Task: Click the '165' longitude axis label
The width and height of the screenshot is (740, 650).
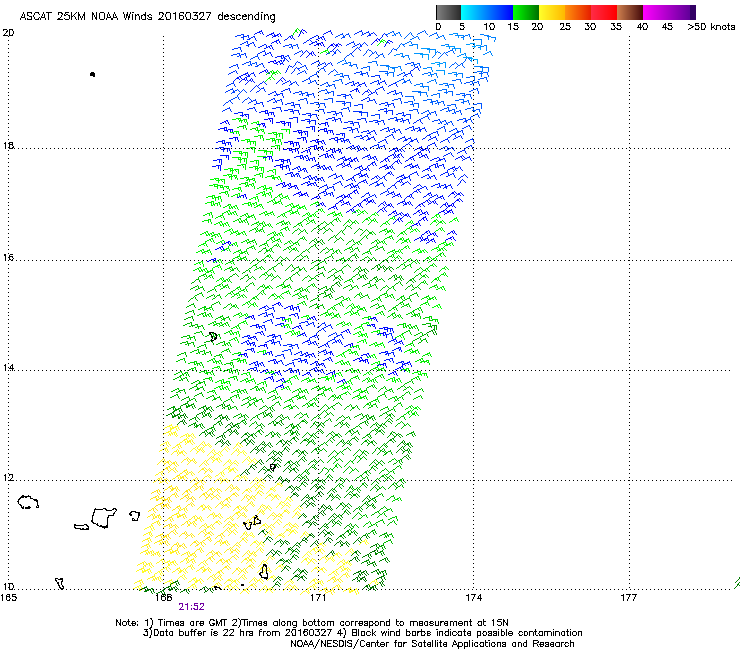Action: pyautogui.click(x=9, y=598)
